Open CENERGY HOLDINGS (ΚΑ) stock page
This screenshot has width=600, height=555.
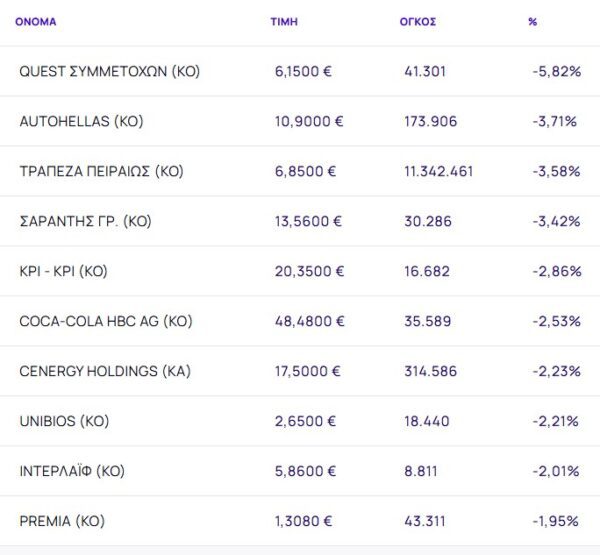(105, 371)
